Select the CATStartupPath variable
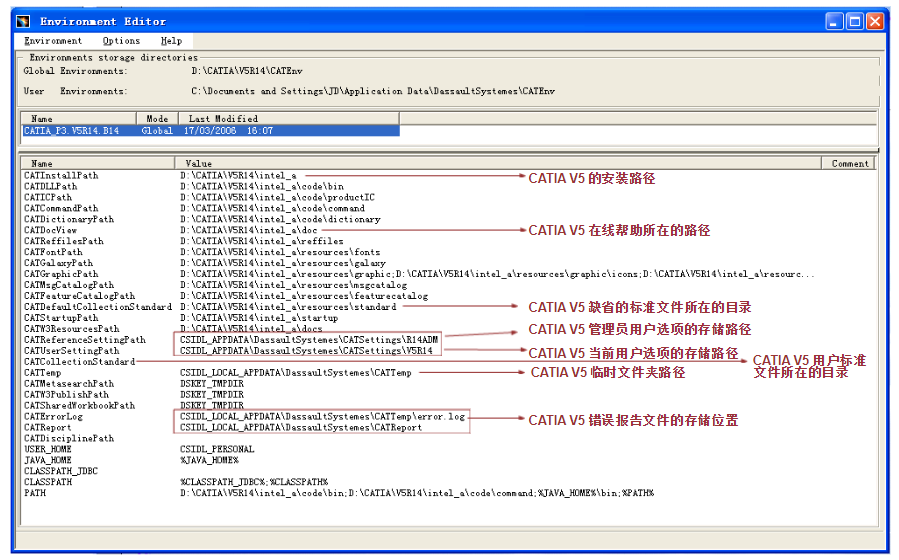Image resolution: width=899 pixels, height=560 pixels. [x=61, y=318]
